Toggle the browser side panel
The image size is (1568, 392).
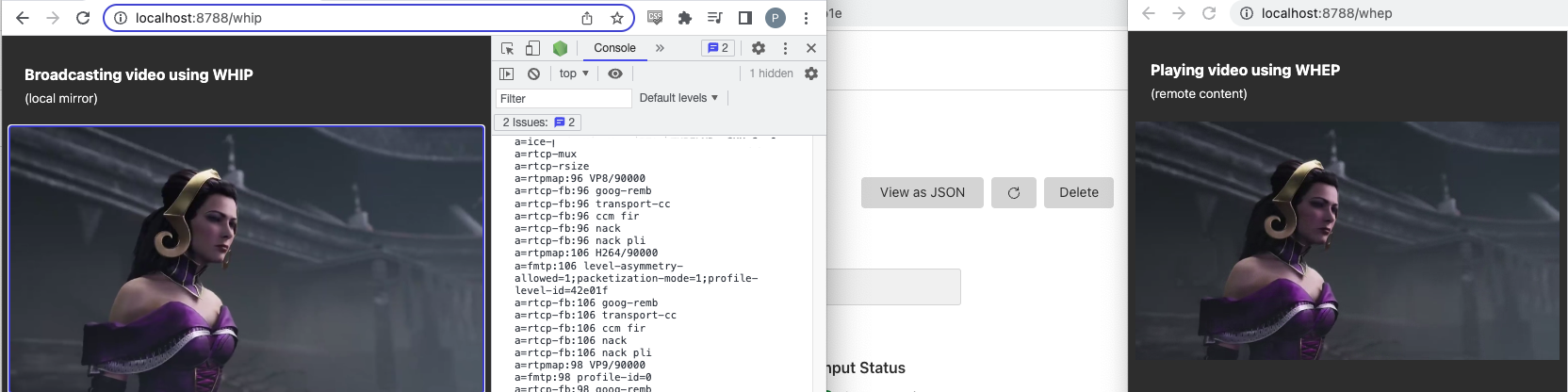point(744,18)
